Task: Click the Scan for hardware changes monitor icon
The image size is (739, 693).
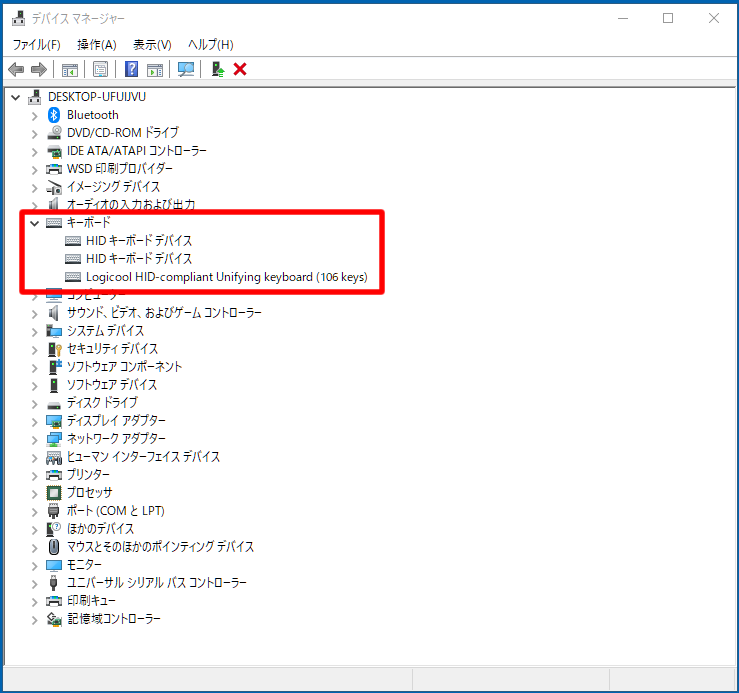Action: [185, 69]
